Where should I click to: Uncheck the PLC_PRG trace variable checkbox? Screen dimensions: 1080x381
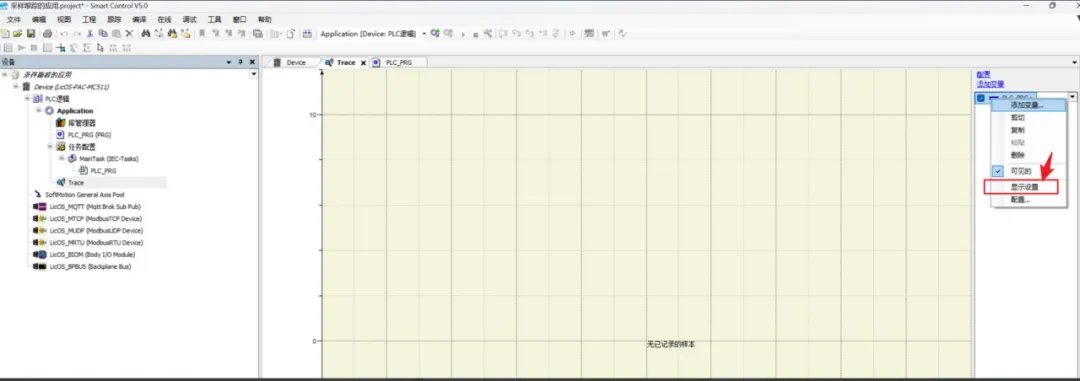(981, 98)
